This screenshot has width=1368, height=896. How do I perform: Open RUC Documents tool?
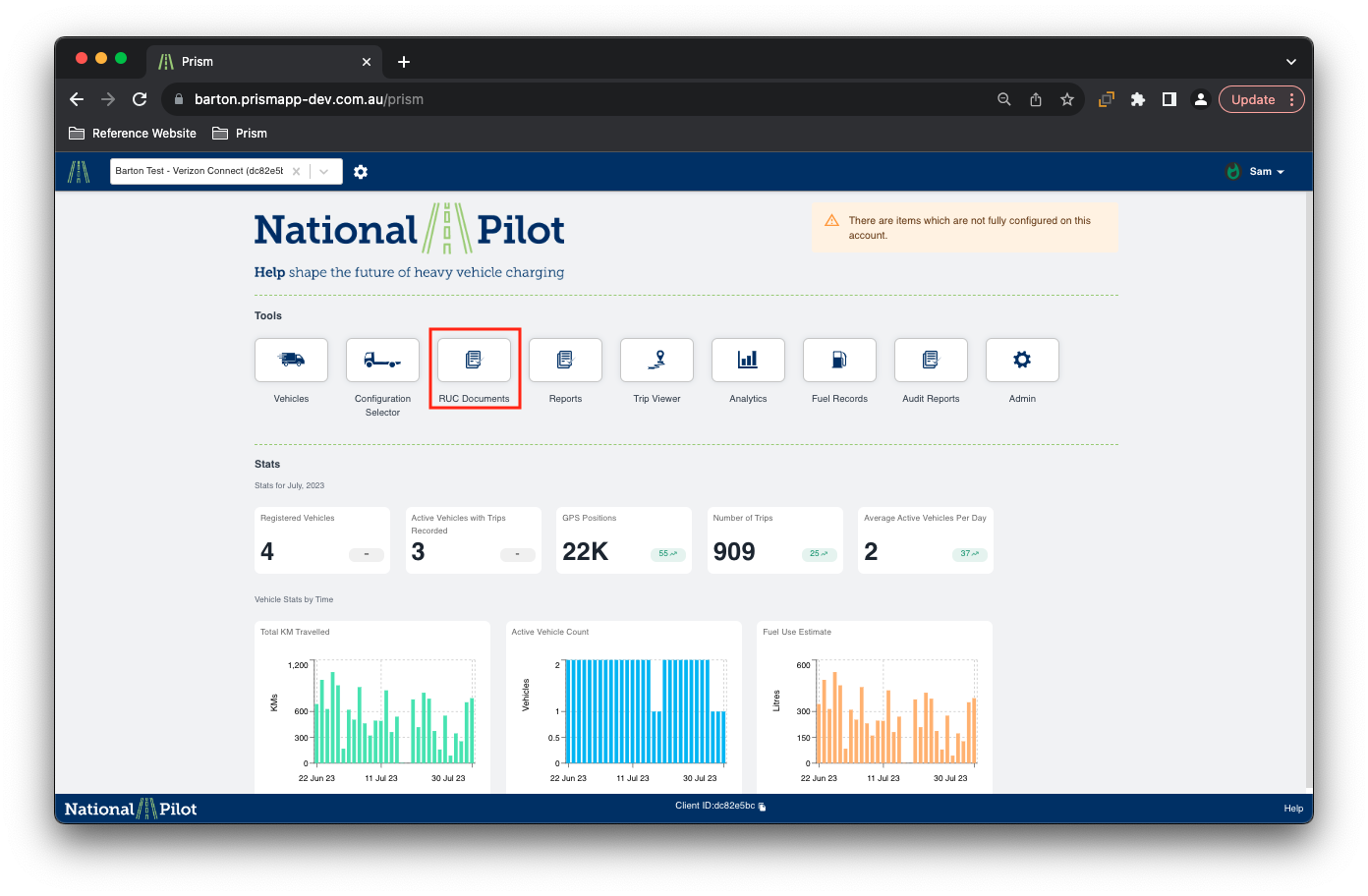tap(474, 361)
